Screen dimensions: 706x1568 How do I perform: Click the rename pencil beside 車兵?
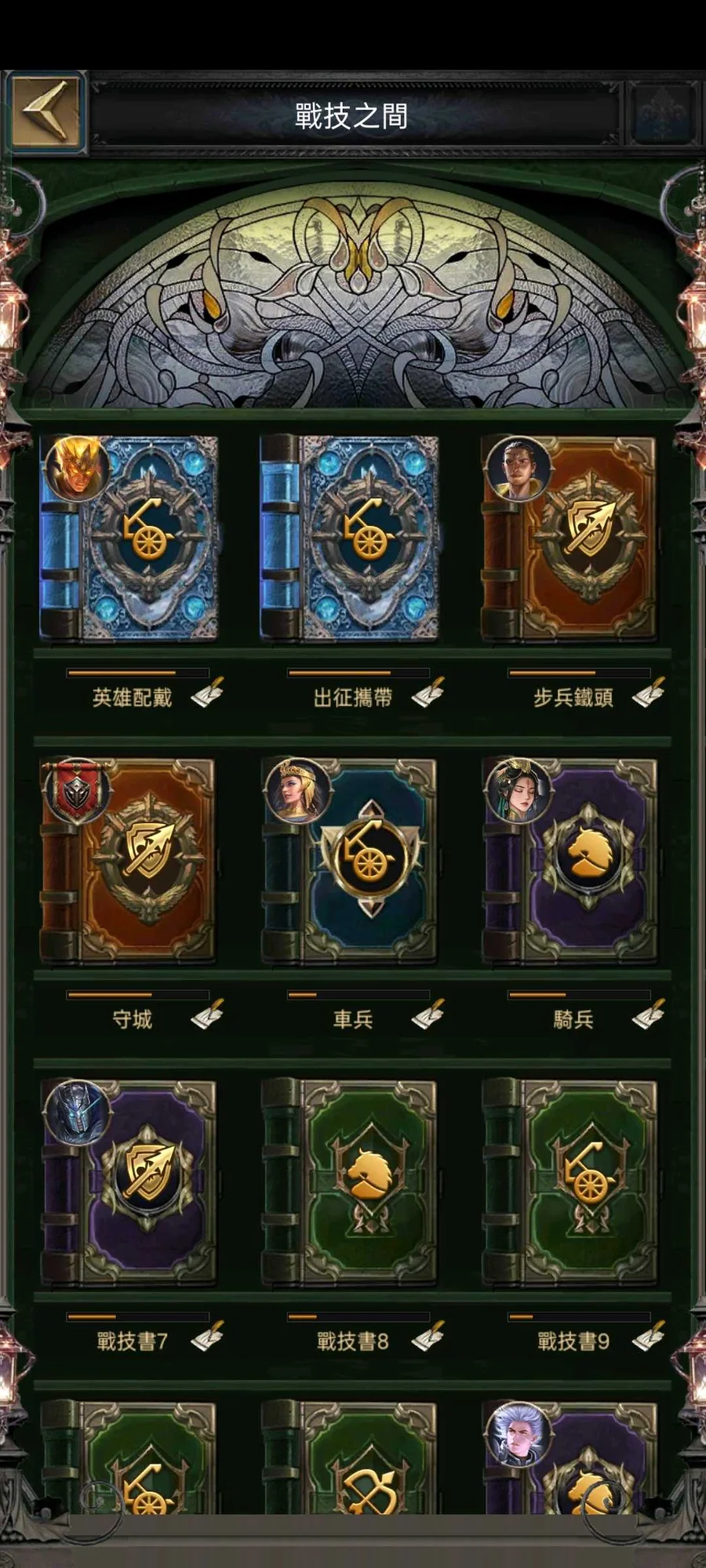pyautogui.click(x=428, y=1014)
